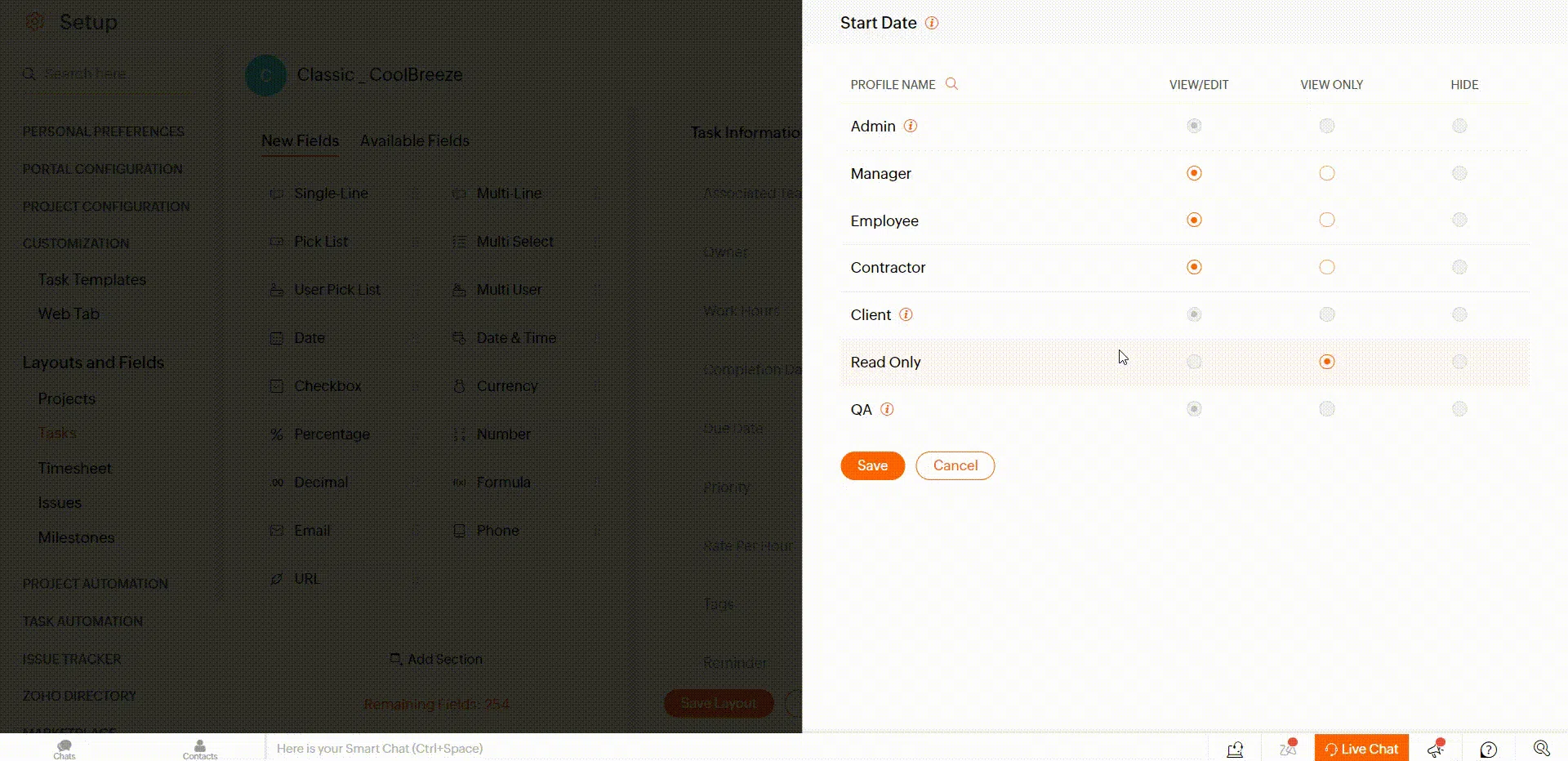The width and height of the screenshot is (1568, 761).
Task: Select View/Edit for Manager profile
Action: pos(1194,173)
